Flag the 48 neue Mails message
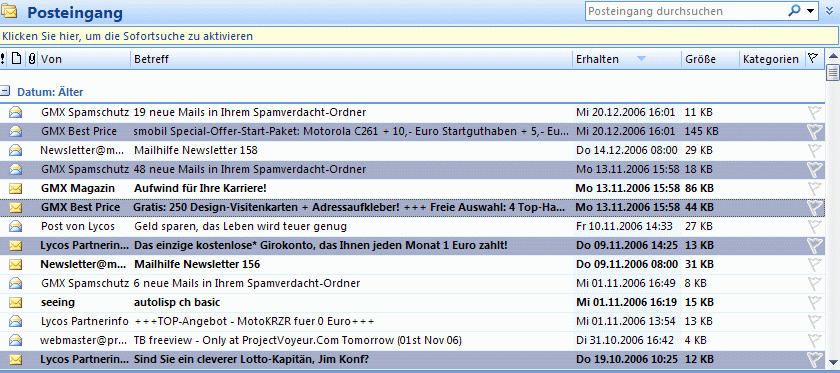Viewport: 840px width, 373px height. click(814, 169)
